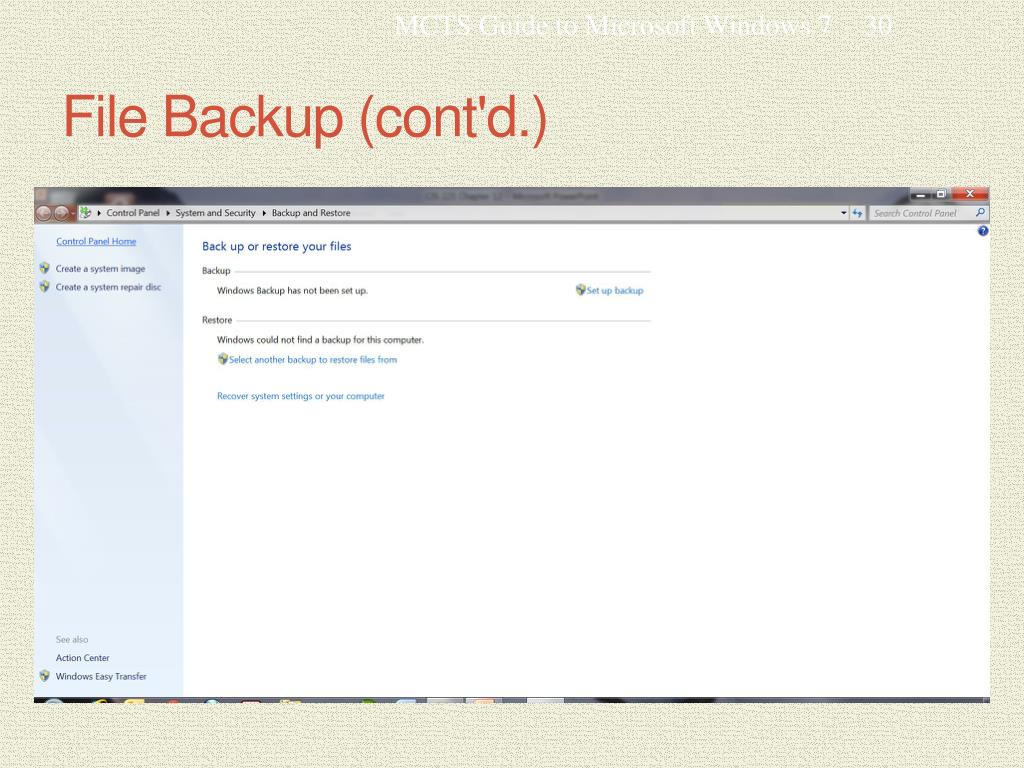
Task: Click heading Back up or restore your files
Action: [x=277, y=246]
